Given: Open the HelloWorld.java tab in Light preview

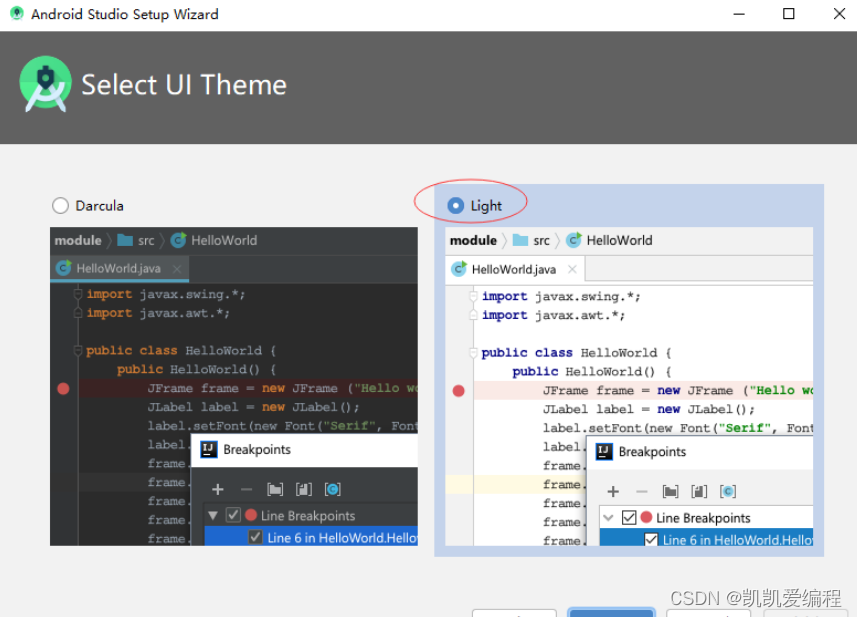Looking at the screenshot, I should pos(515,269).
